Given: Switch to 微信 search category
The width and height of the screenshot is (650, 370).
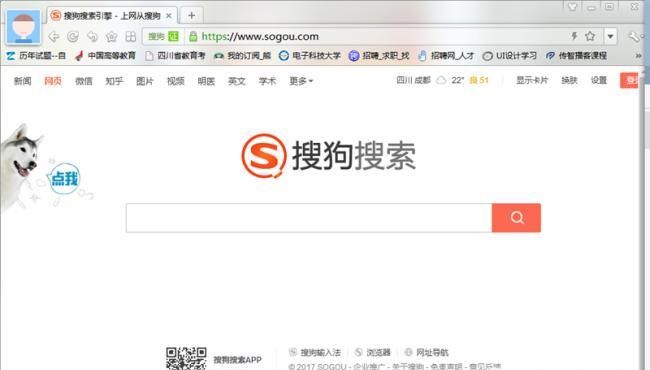Looking at the screenshot, I should [x=84, y=81].
